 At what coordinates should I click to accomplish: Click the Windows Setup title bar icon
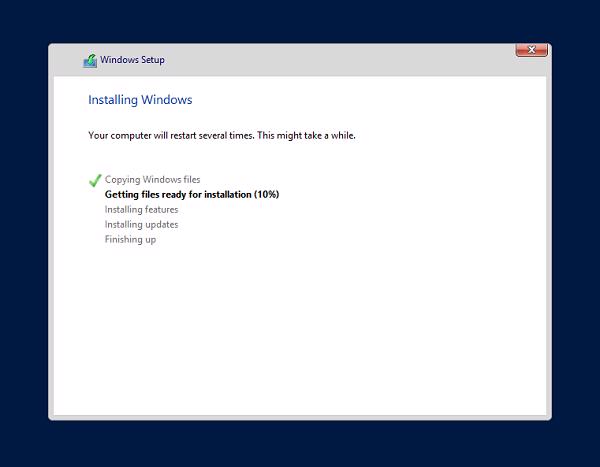point(90,60)
